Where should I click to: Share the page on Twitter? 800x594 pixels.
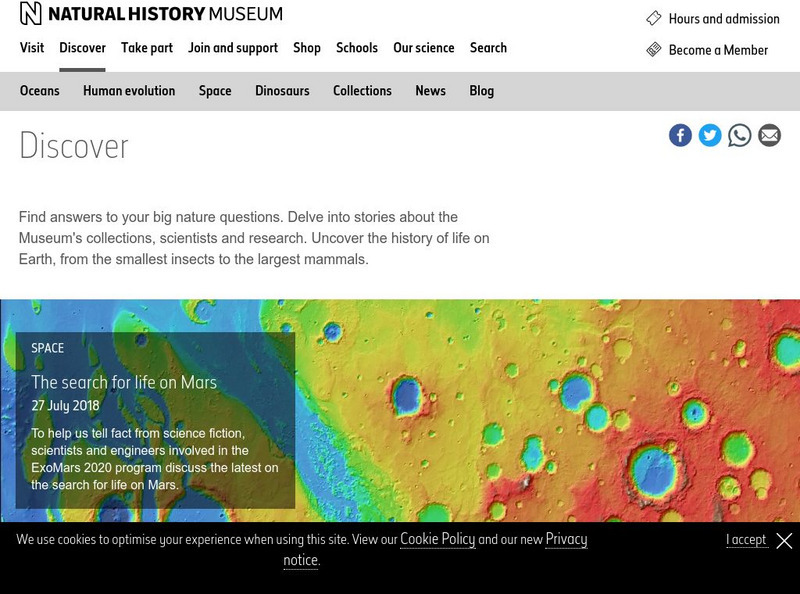tap(709, 135)
